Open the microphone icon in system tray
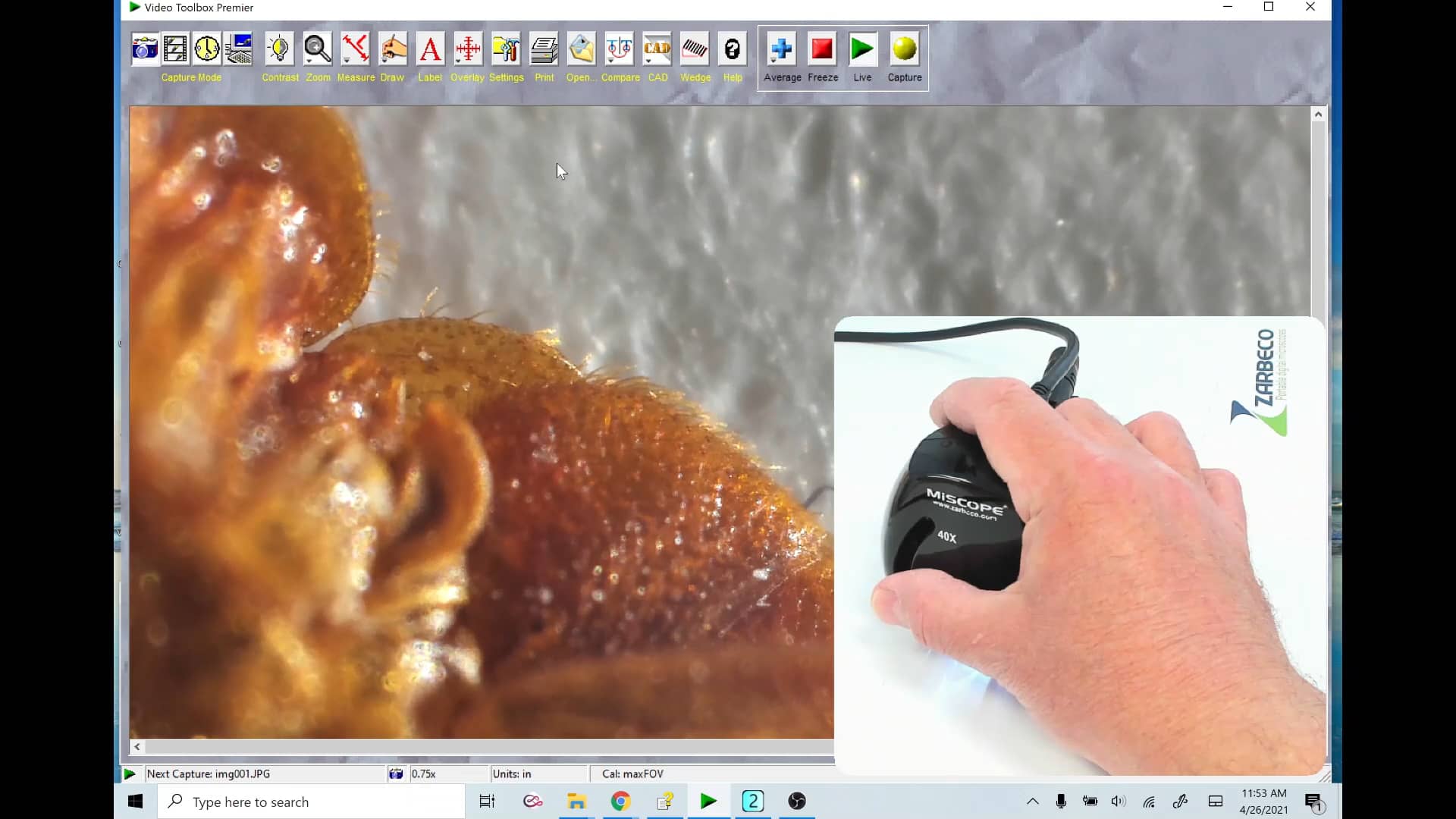1456x819 pixels. (x=1062, y=802)
